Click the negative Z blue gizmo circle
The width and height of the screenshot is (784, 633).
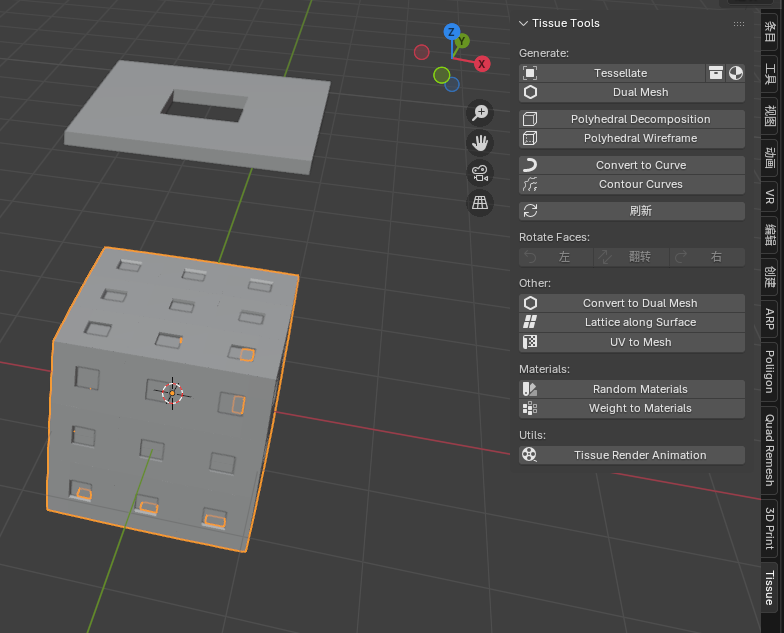[452, 84]
